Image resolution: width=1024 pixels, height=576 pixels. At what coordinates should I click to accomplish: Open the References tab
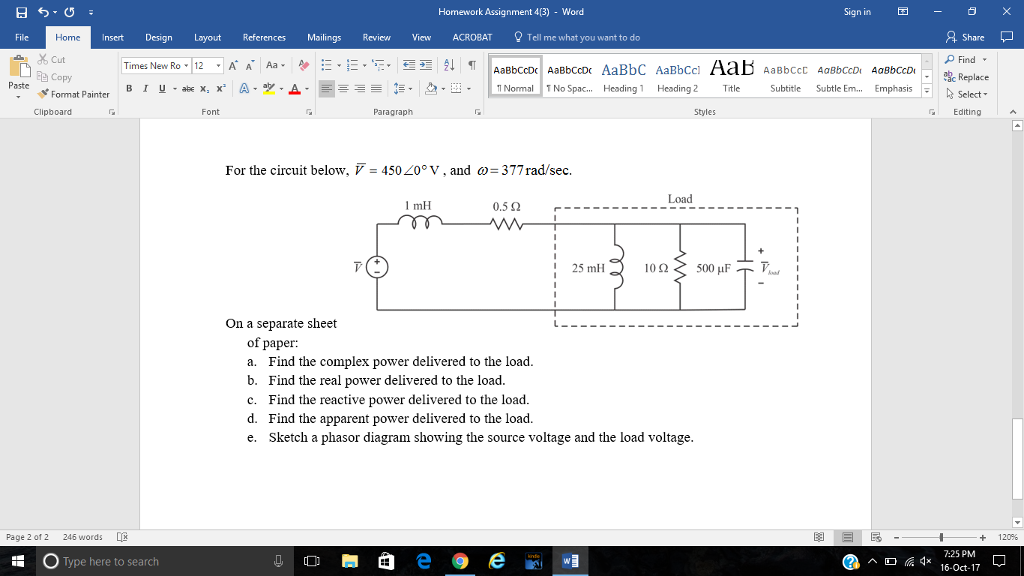(x=264, y=37)
